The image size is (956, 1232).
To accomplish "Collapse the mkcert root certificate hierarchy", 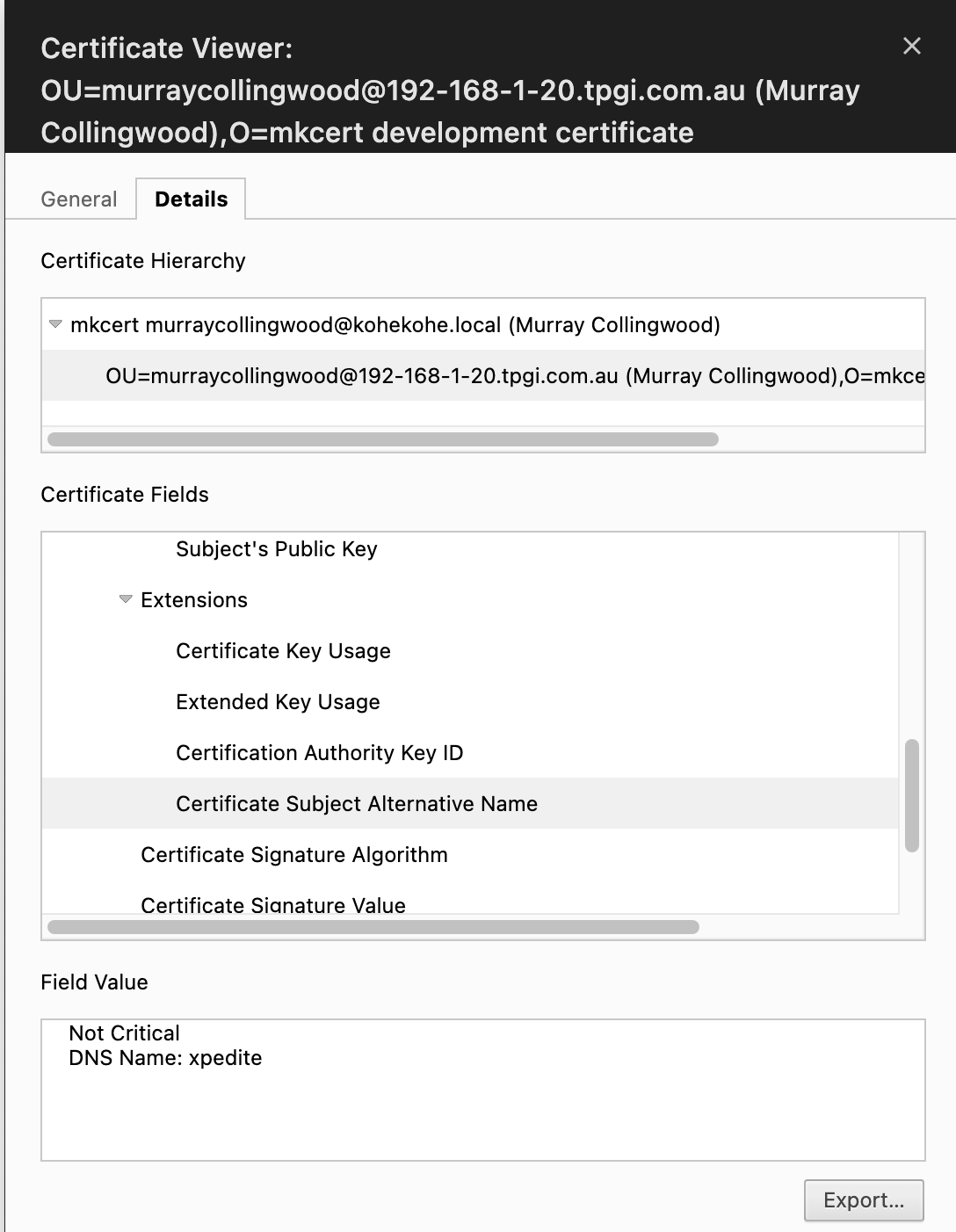I will [x=55, y=324].
